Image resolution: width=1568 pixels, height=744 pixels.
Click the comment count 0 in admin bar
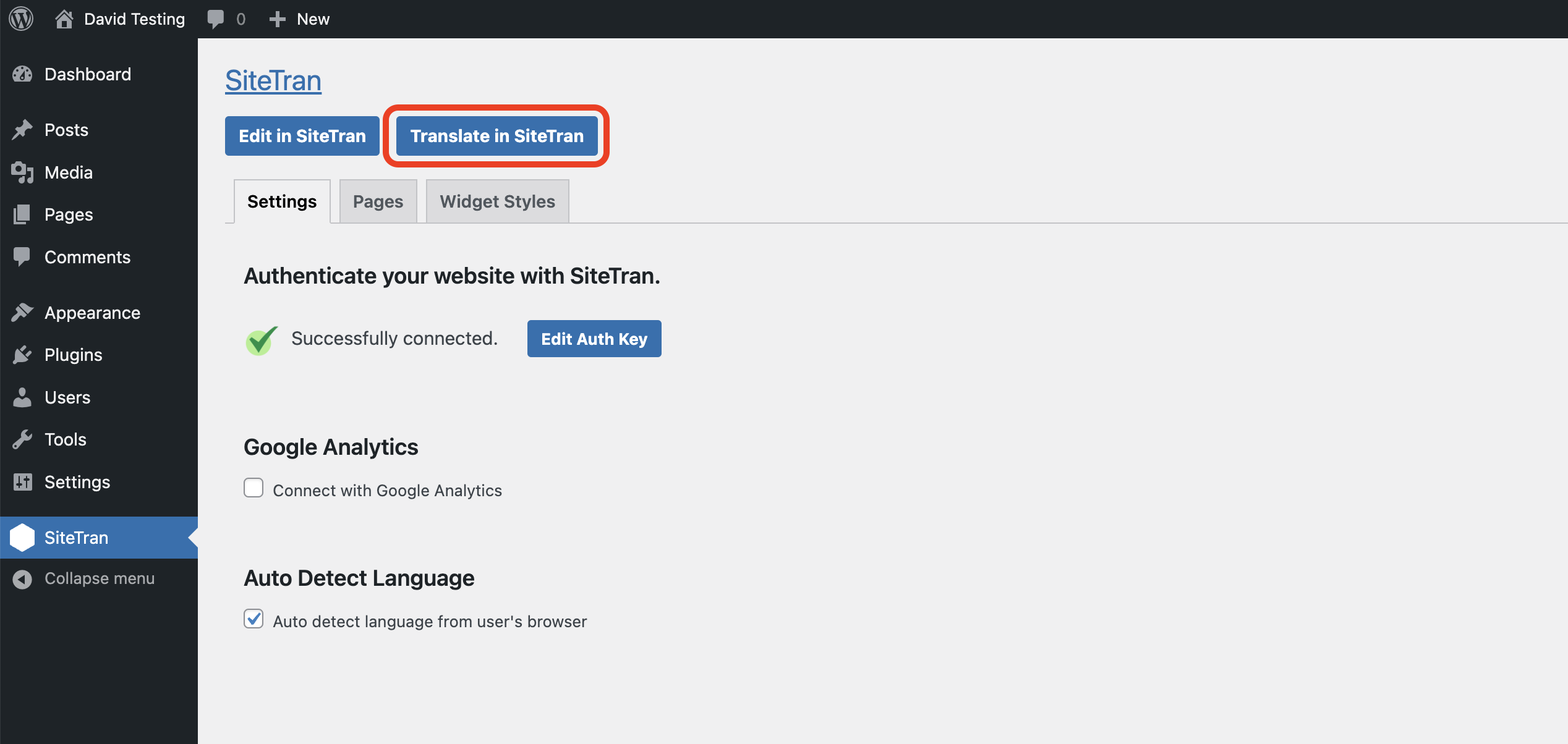pyautogui.click(x=241, y=19)
